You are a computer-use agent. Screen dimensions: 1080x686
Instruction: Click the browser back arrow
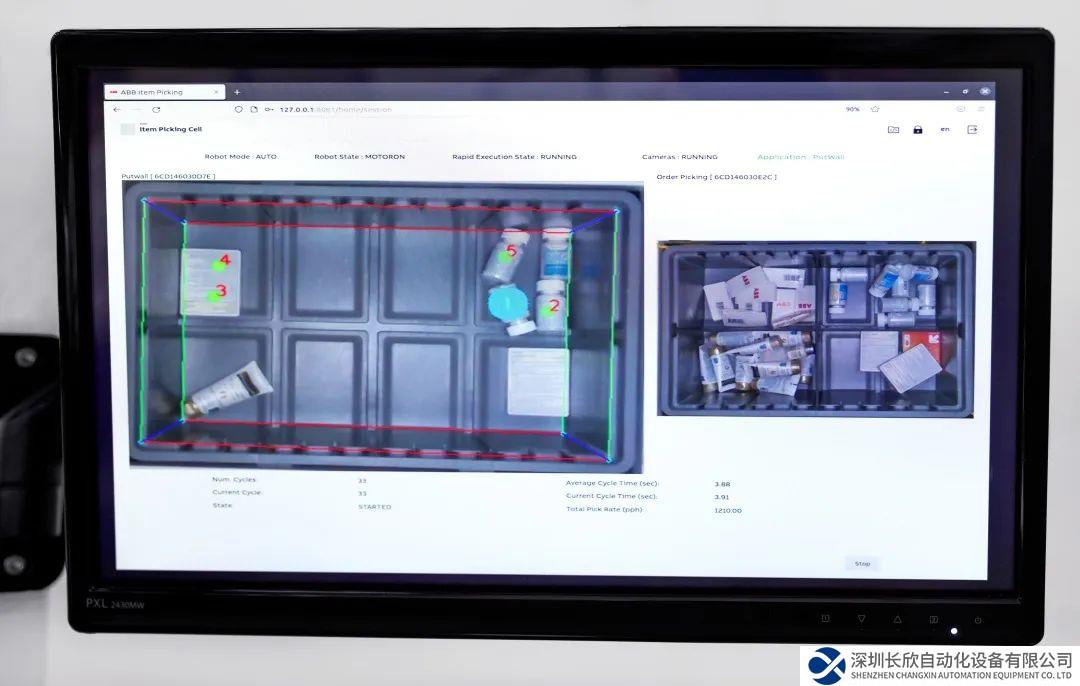coord(117,109)
